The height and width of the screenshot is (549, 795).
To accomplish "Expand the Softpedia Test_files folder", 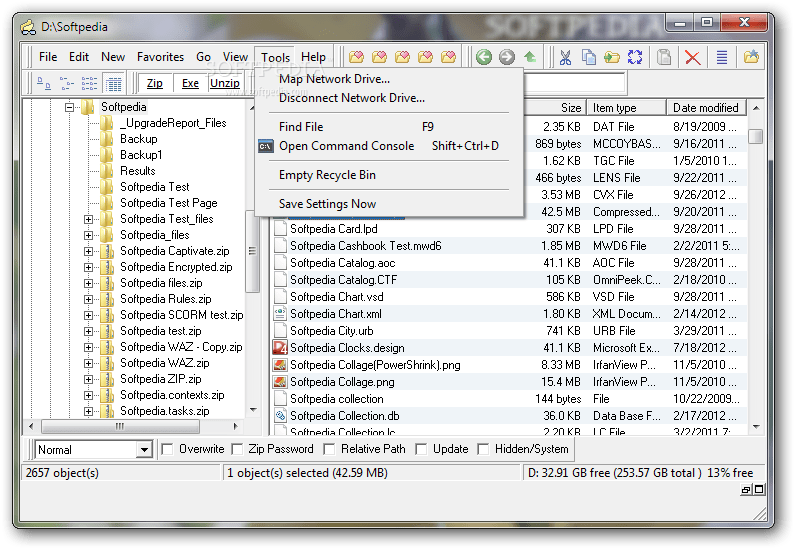I will click(88, 219).
